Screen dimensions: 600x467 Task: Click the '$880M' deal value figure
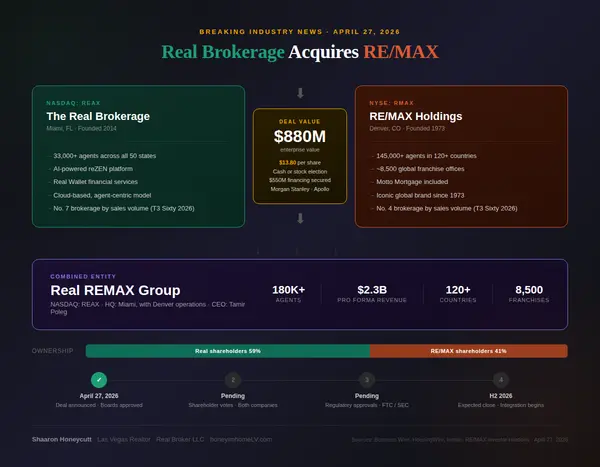coord(300,137)
